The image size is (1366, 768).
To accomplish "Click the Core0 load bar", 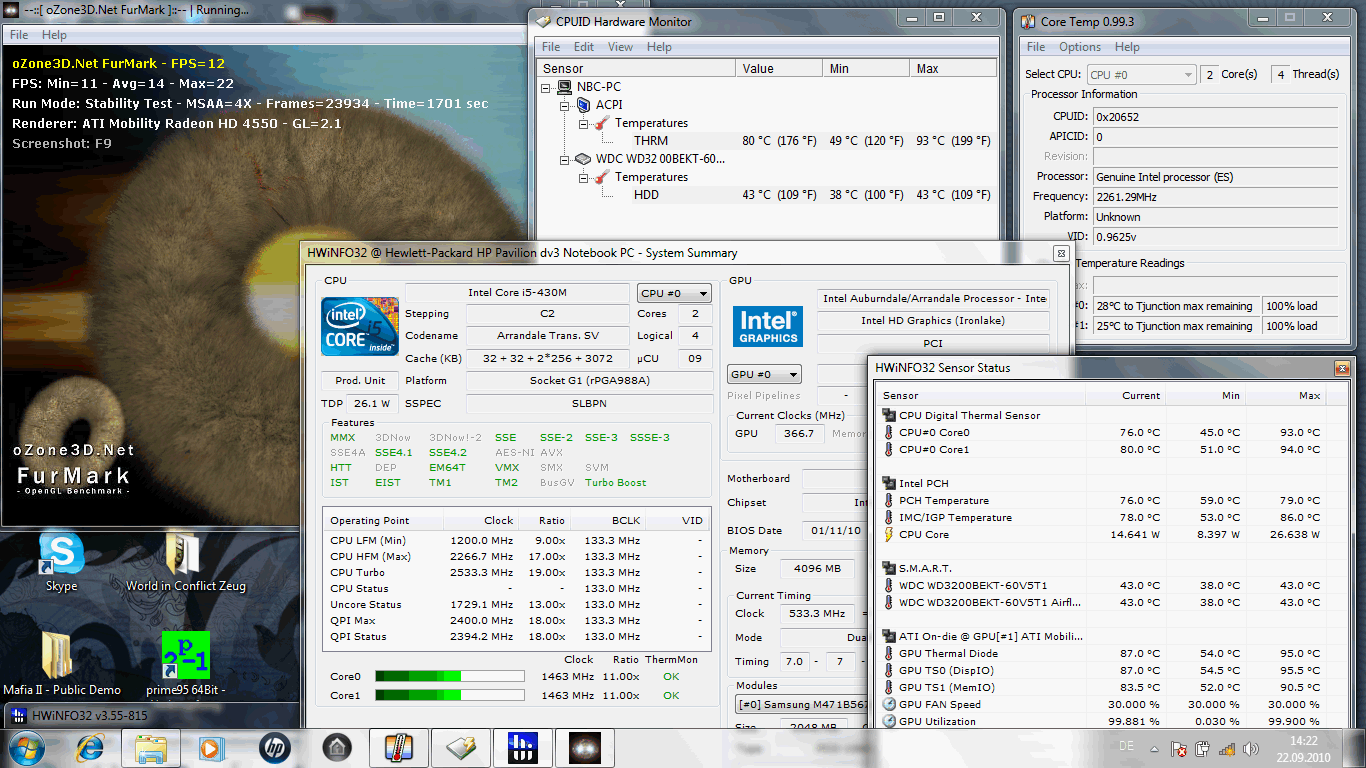I will pos(449,677).
